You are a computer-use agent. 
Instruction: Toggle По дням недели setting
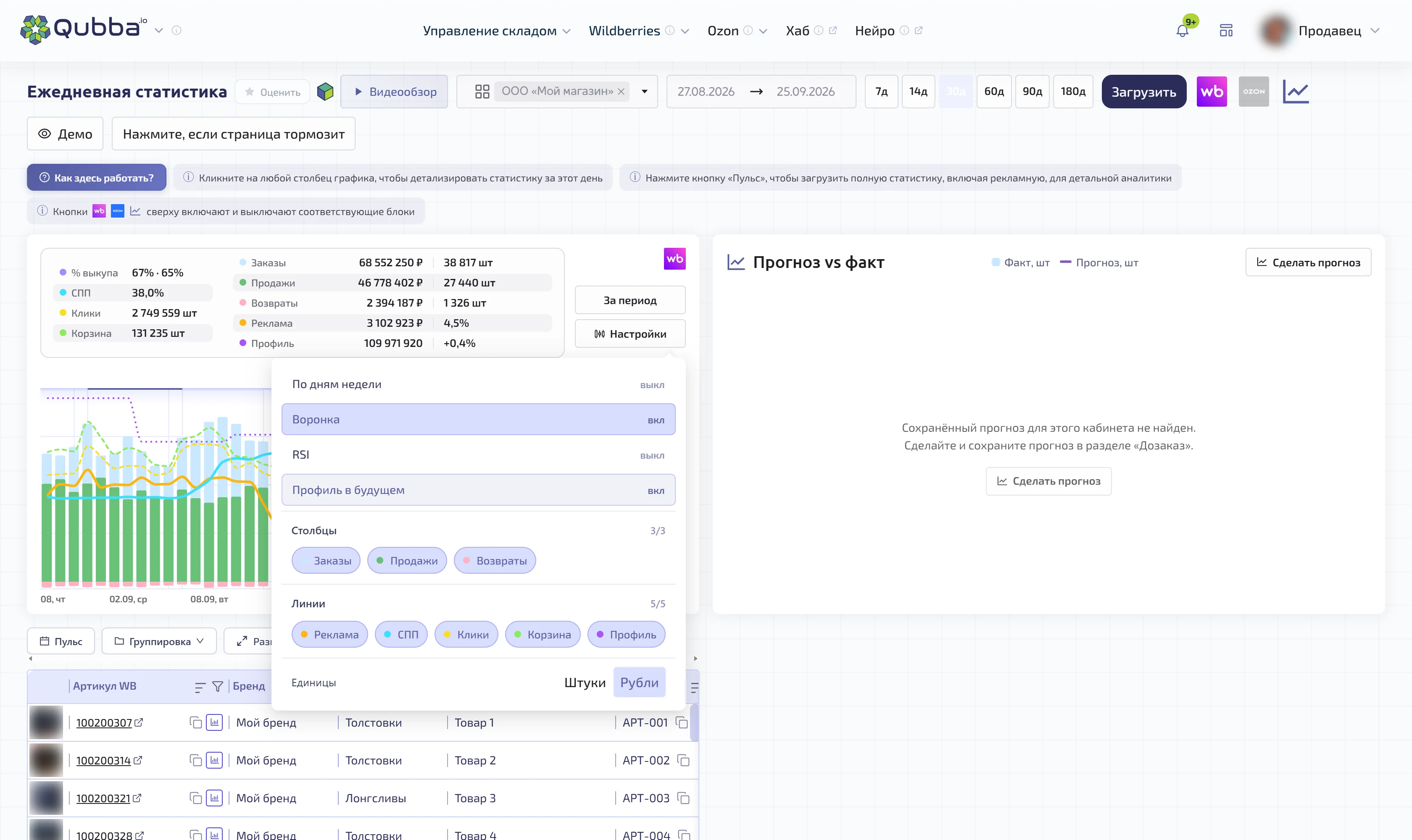(478, 384)
